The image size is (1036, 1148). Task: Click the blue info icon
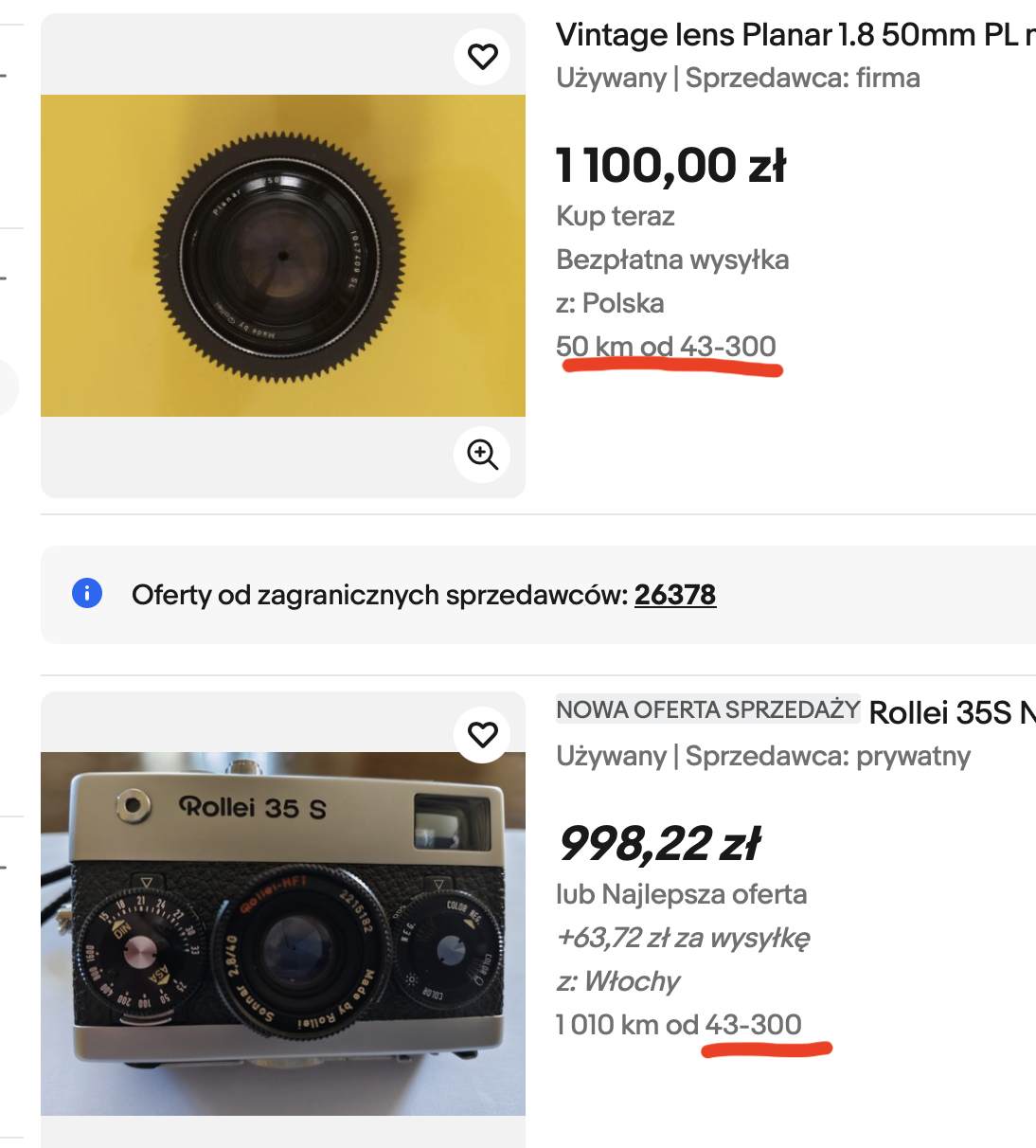(x=87, y=594)
